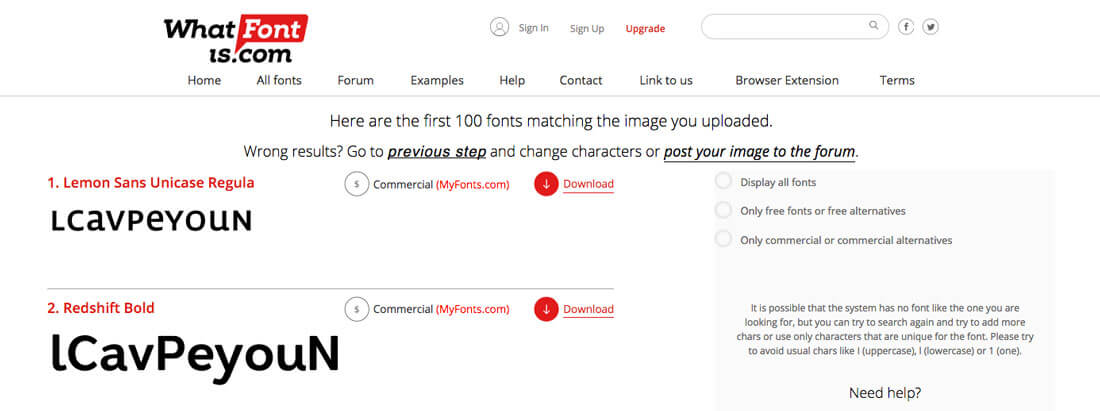
Task: Select Only commercial or commercial alternatives
Action: tap(723, 239)
